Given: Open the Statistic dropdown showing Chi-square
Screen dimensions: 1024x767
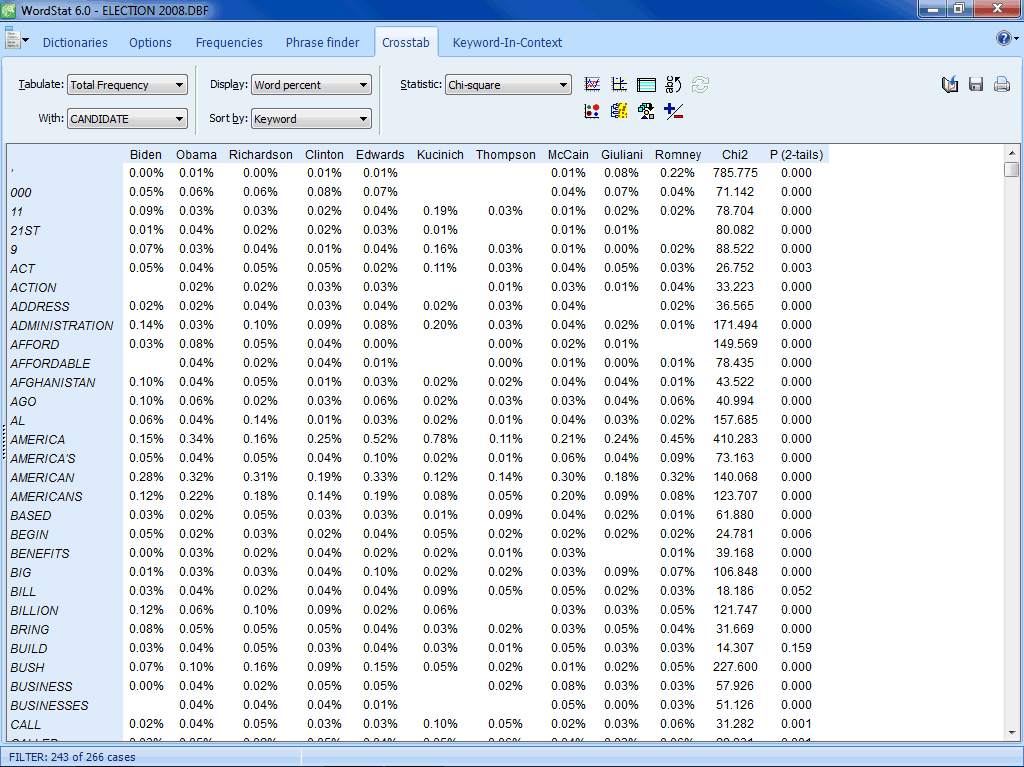Looking at the screenshot, I should click(x=508, y=85).
